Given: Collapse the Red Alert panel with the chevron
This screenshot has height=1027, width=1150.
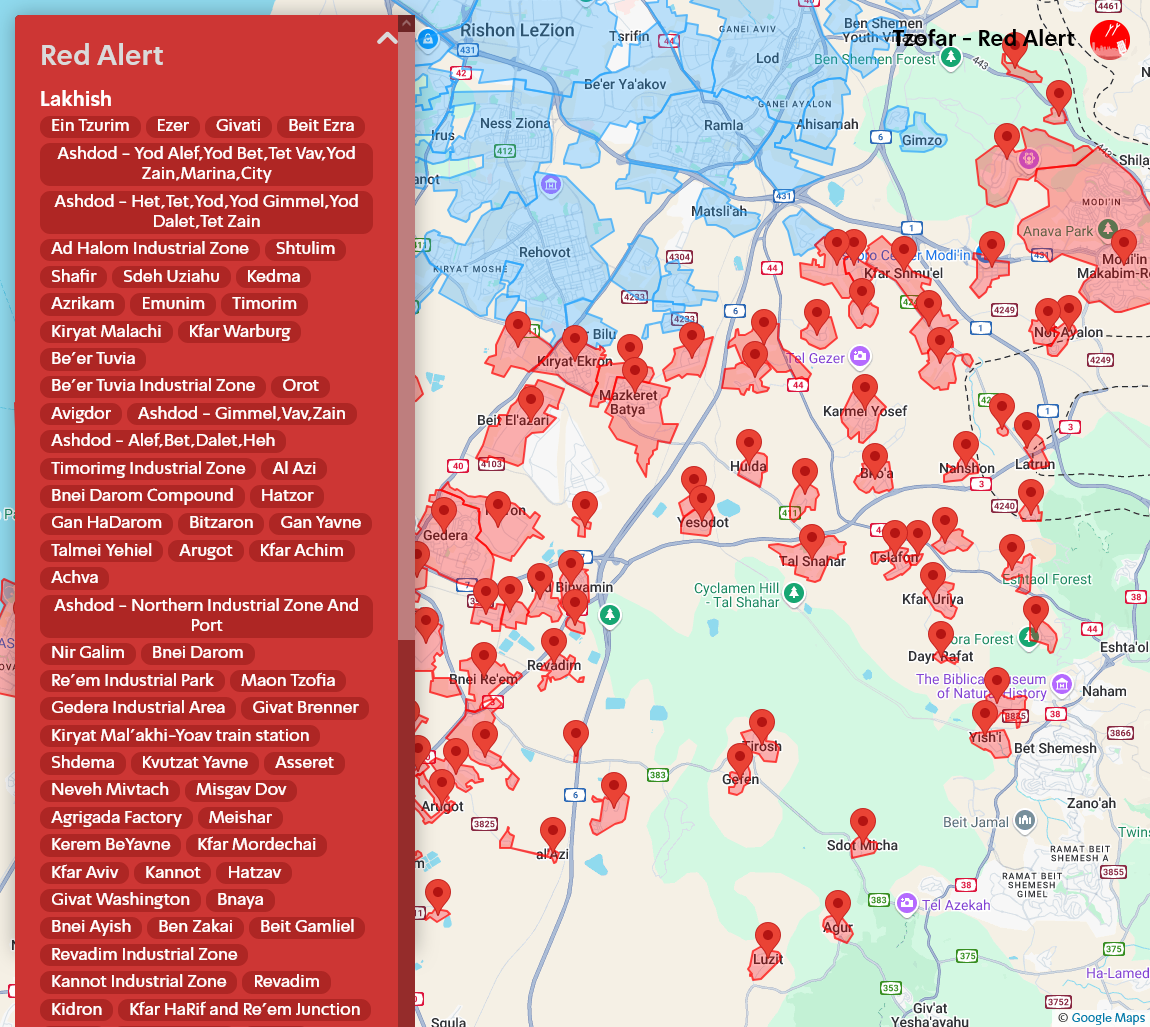Looking at the screenshot, I should pyautogui.click(x=387, y=38).
